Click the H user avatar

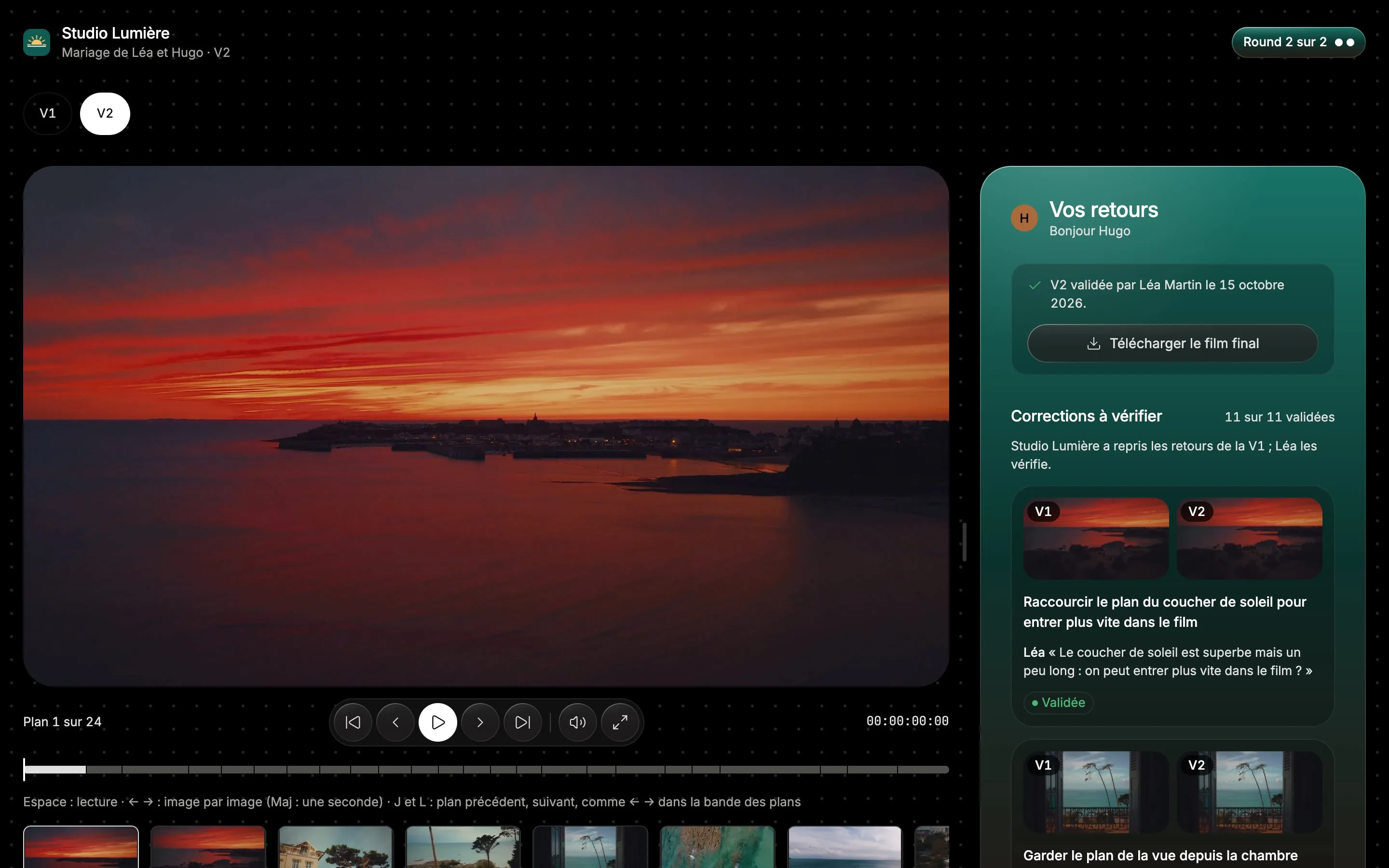[x=1024, y=218]
